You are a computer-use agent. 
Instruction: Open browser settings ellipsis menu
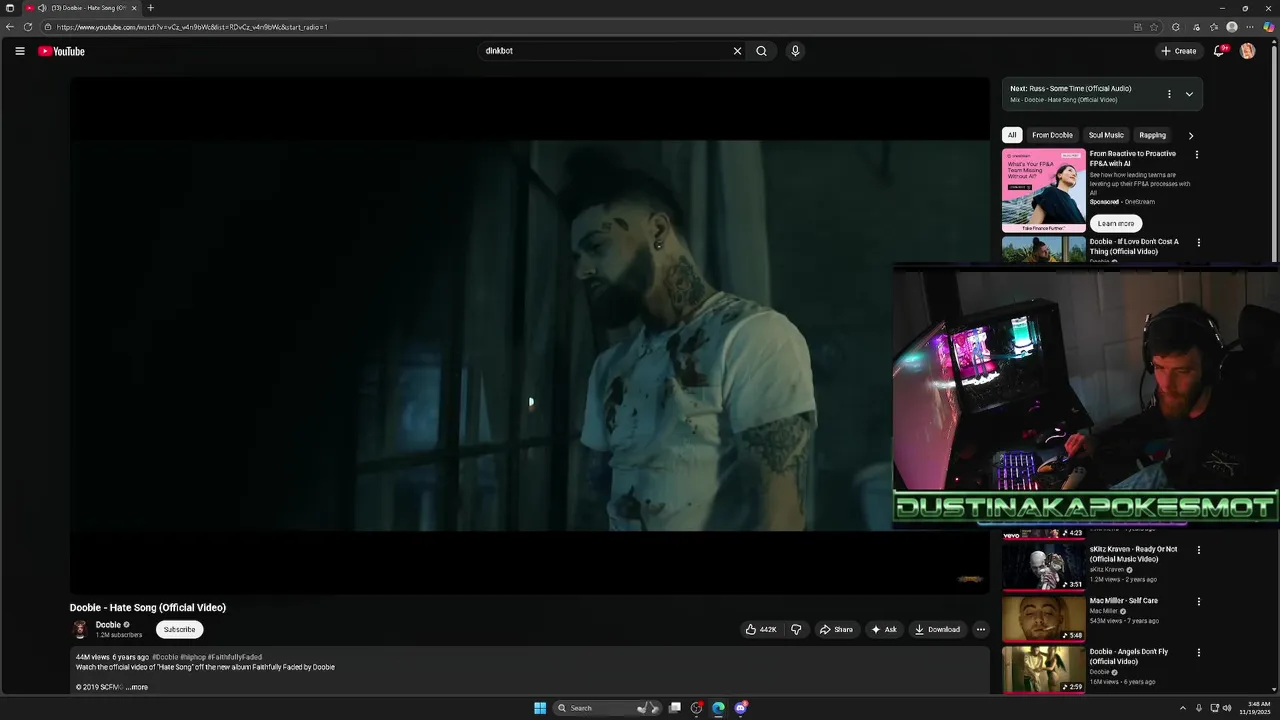tap(1250, 27)
